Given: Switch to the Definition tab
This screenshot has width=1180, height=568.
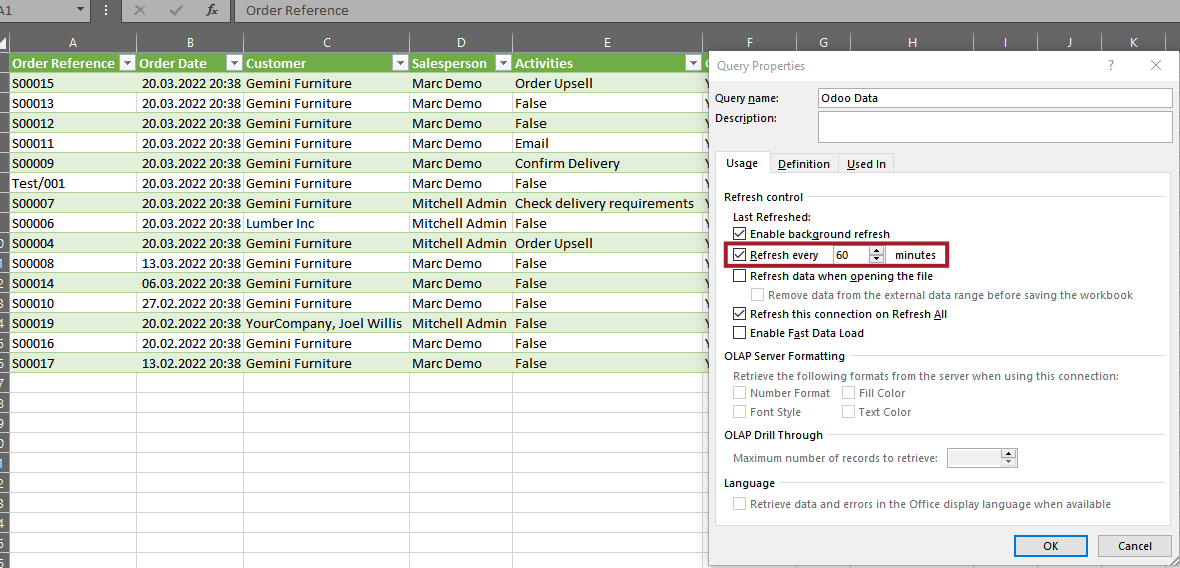Looking at the screenshot, I should point(803,164).
